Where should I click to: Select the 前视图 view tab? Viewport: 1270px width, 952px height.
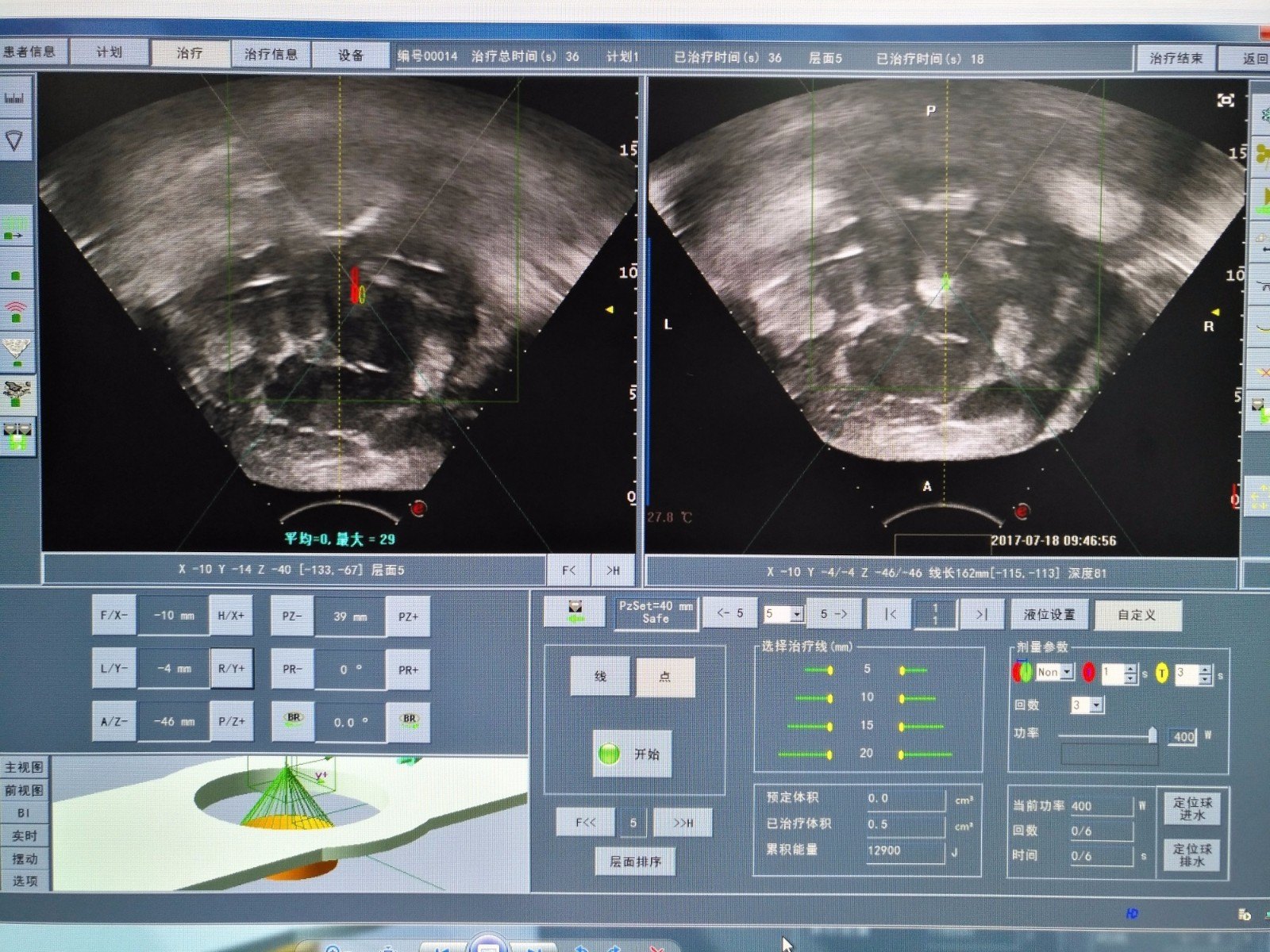coord(24,790)
